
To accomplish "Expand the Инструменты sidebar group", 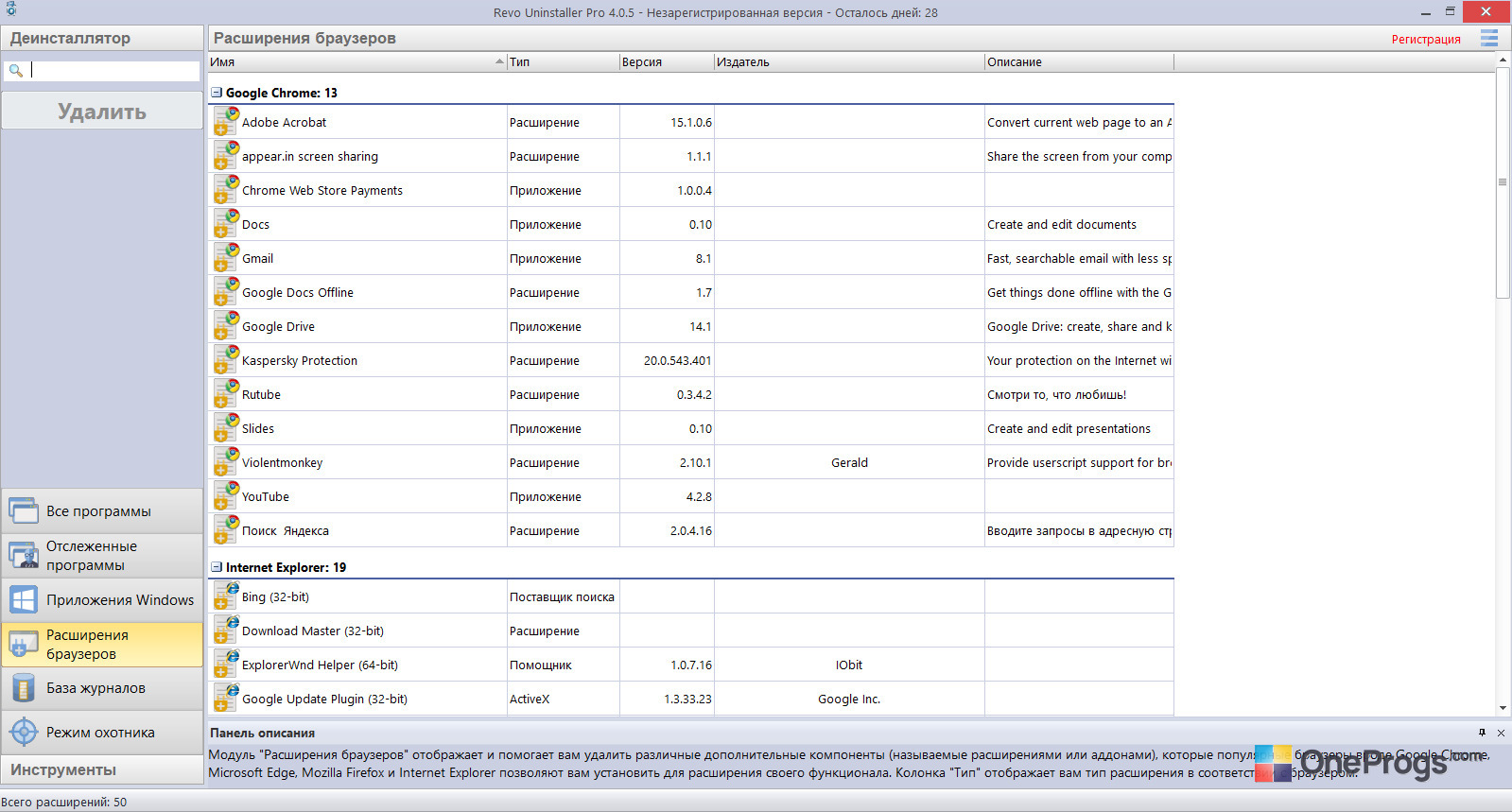I will point(102,770).
